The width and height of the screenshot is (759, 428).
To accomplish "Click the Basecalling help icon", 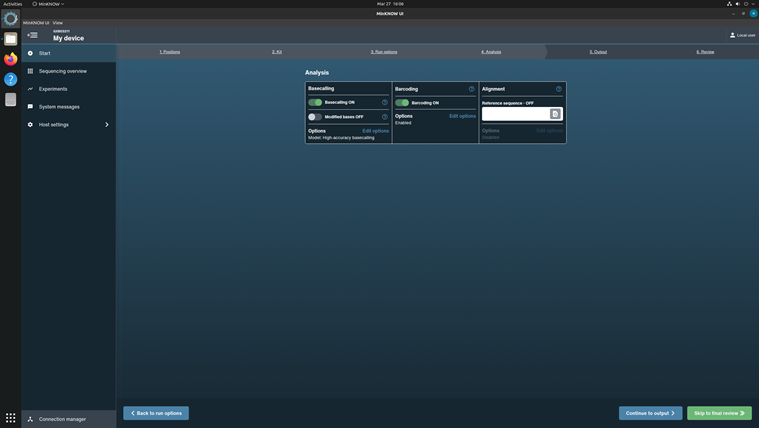I will click(385, 102).
